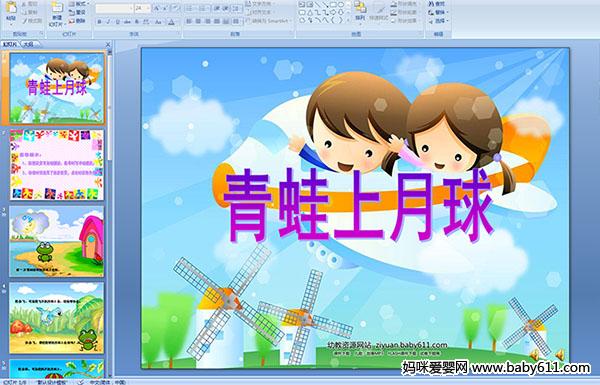Close the slide thumbnail pane
The width and height of the screenshot is (600, 385).
(x=108, y=44)
